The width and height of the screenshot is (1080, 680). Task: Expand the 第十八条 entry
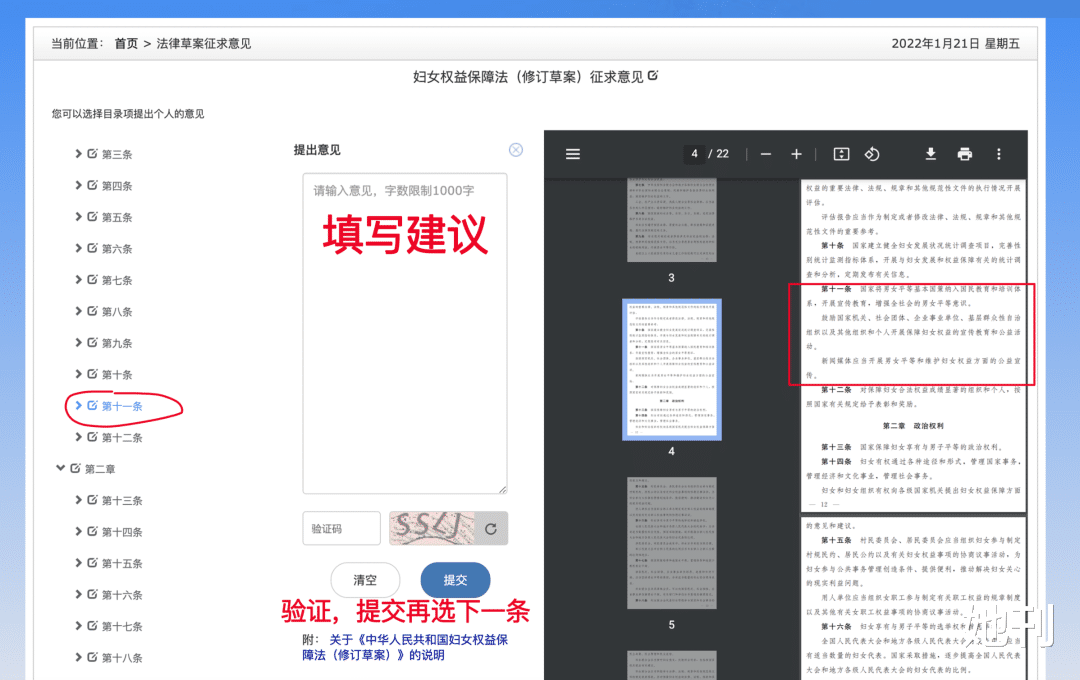coord(78,657)
